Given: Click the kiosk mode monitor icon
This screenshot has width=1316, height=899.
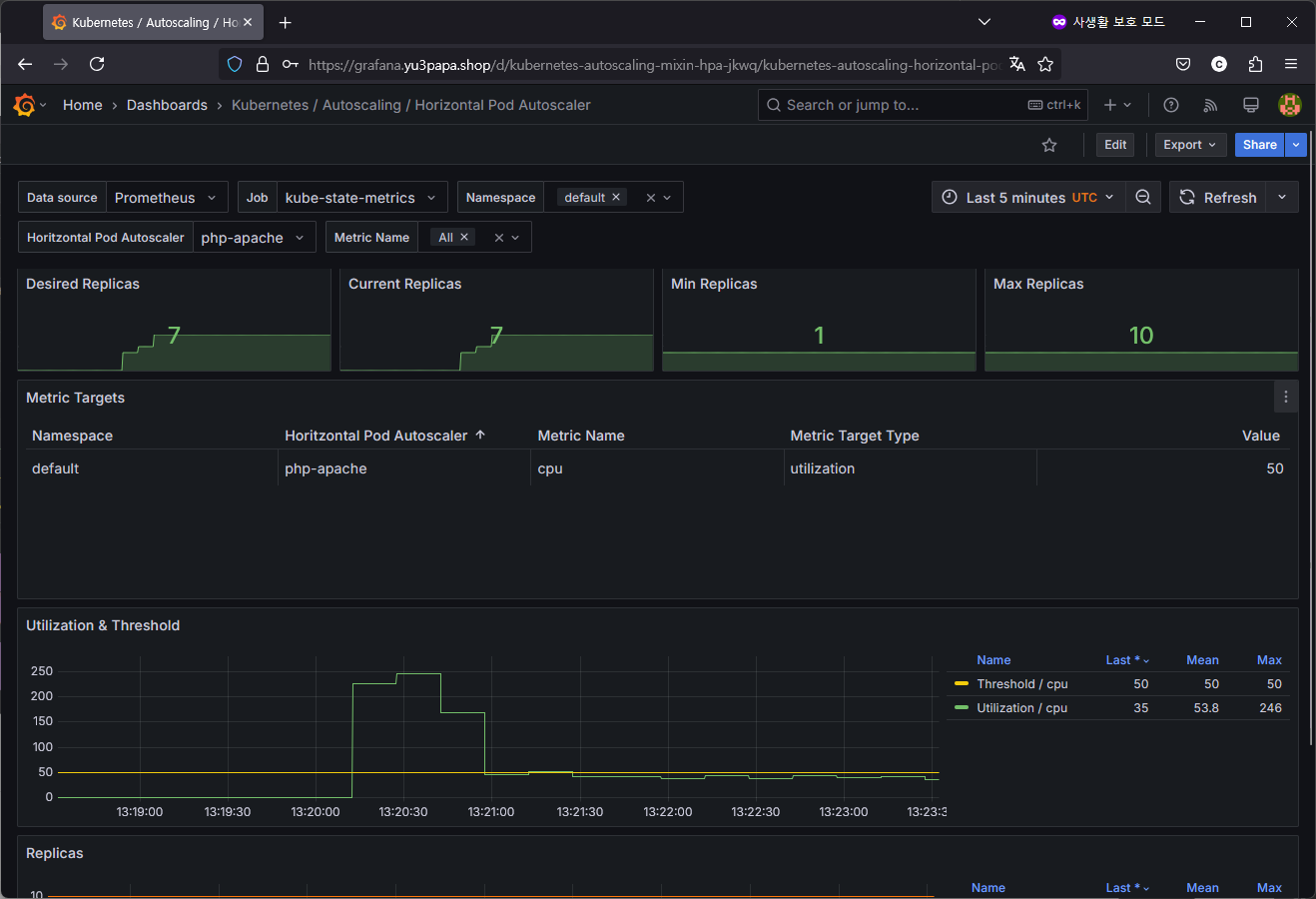Looking at the screenshot, I should tap(1250, 105).
